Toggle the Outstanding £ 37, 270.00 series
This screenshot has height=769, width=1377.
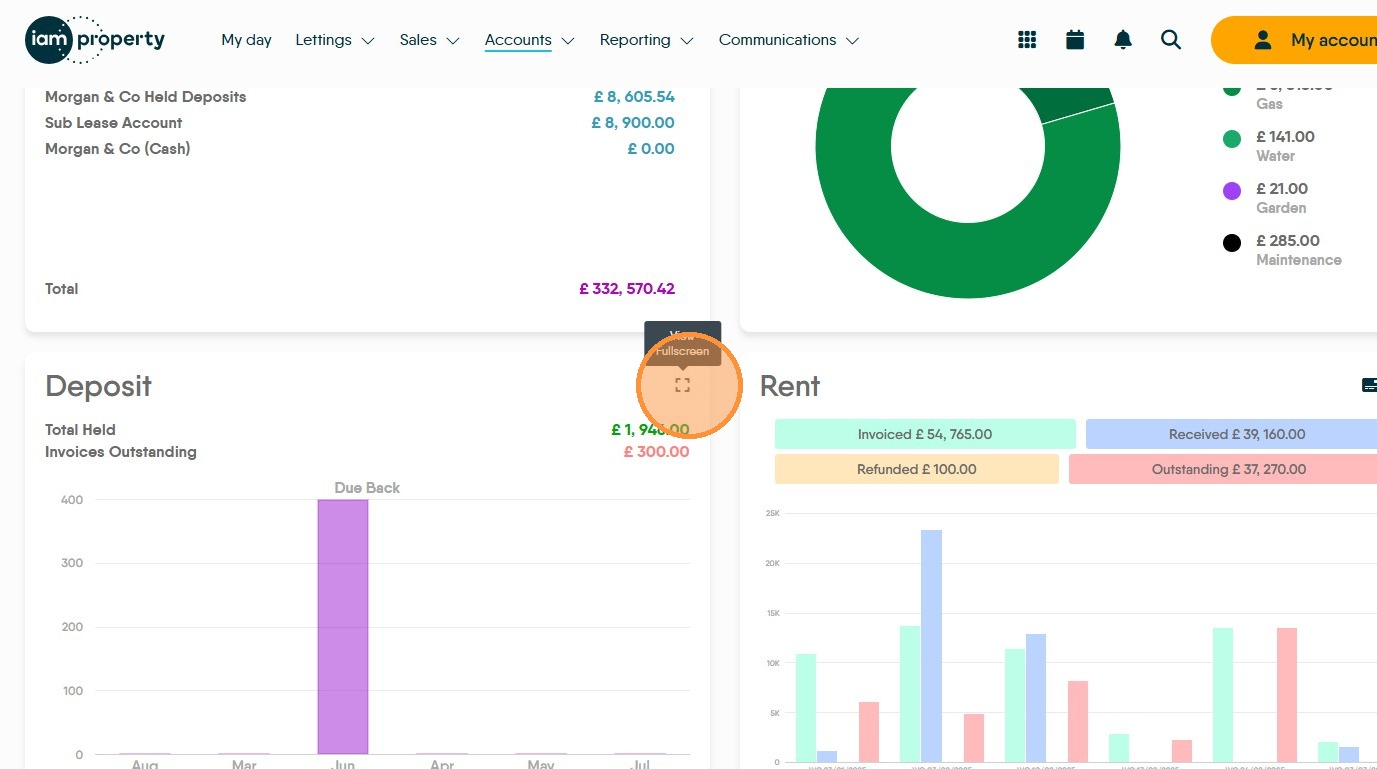tap(1223, 469)
